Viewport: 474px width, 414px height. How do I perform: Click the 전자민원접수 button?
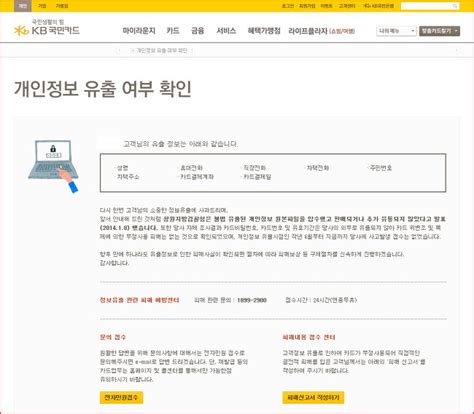[121, 397]
